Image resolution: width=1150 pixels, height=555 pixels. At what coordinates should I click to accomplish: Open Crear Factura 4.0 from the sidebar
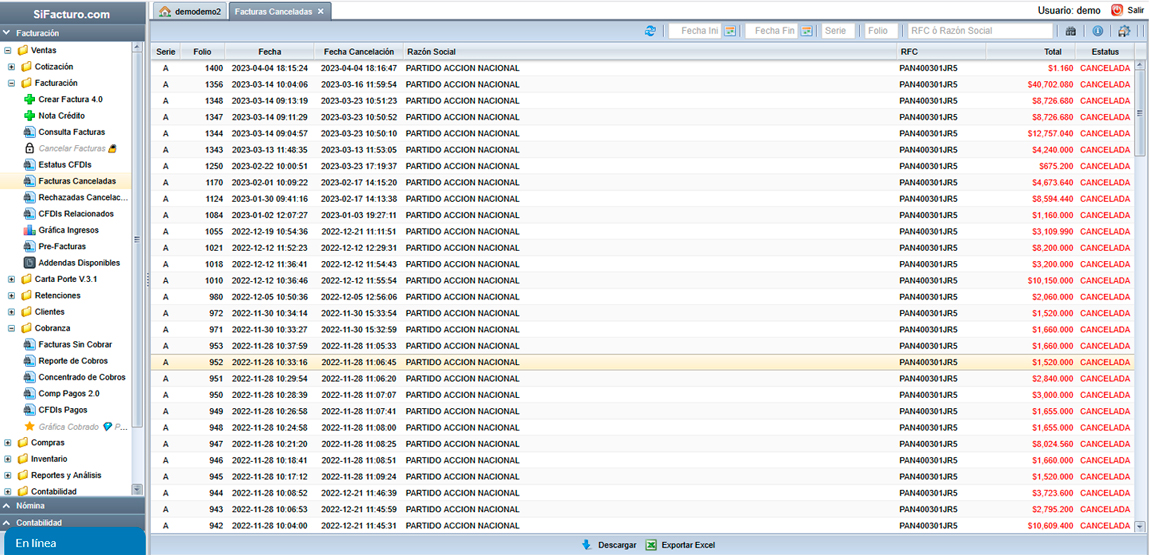tap(70, 100)
